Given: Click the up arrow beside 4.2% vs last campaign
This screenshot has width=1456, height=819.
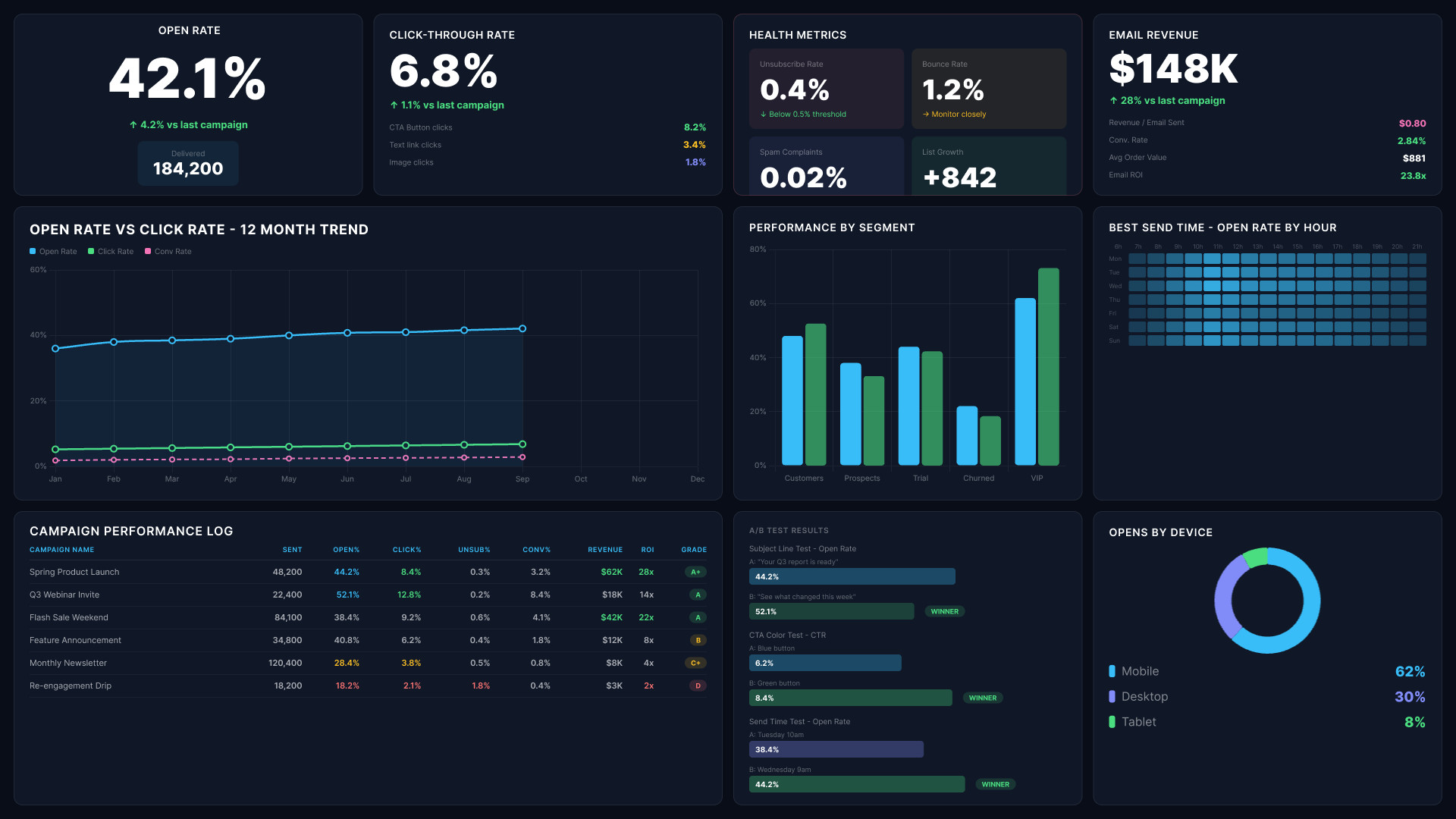Looking at the screenshot, I should 133,125.
